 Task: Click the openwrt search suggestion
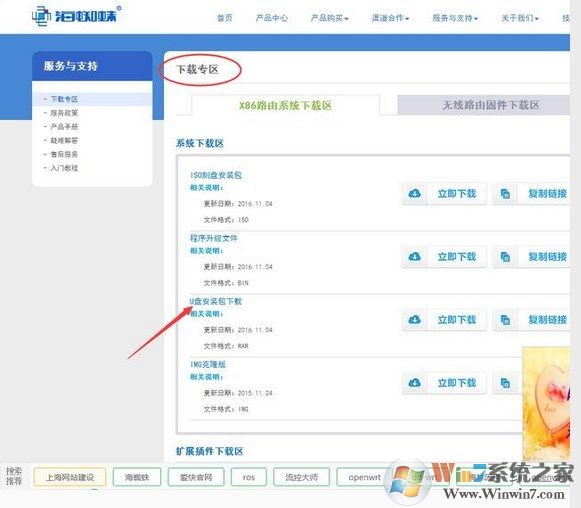(364, 477)
